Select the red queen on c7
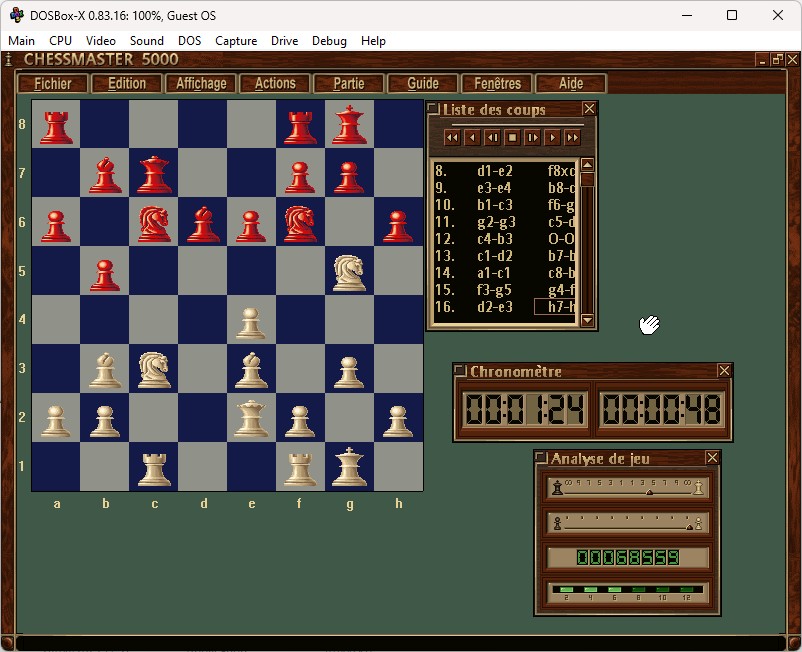Image resolution: width=802 pixels, height=652 pixels. point(153,173)
